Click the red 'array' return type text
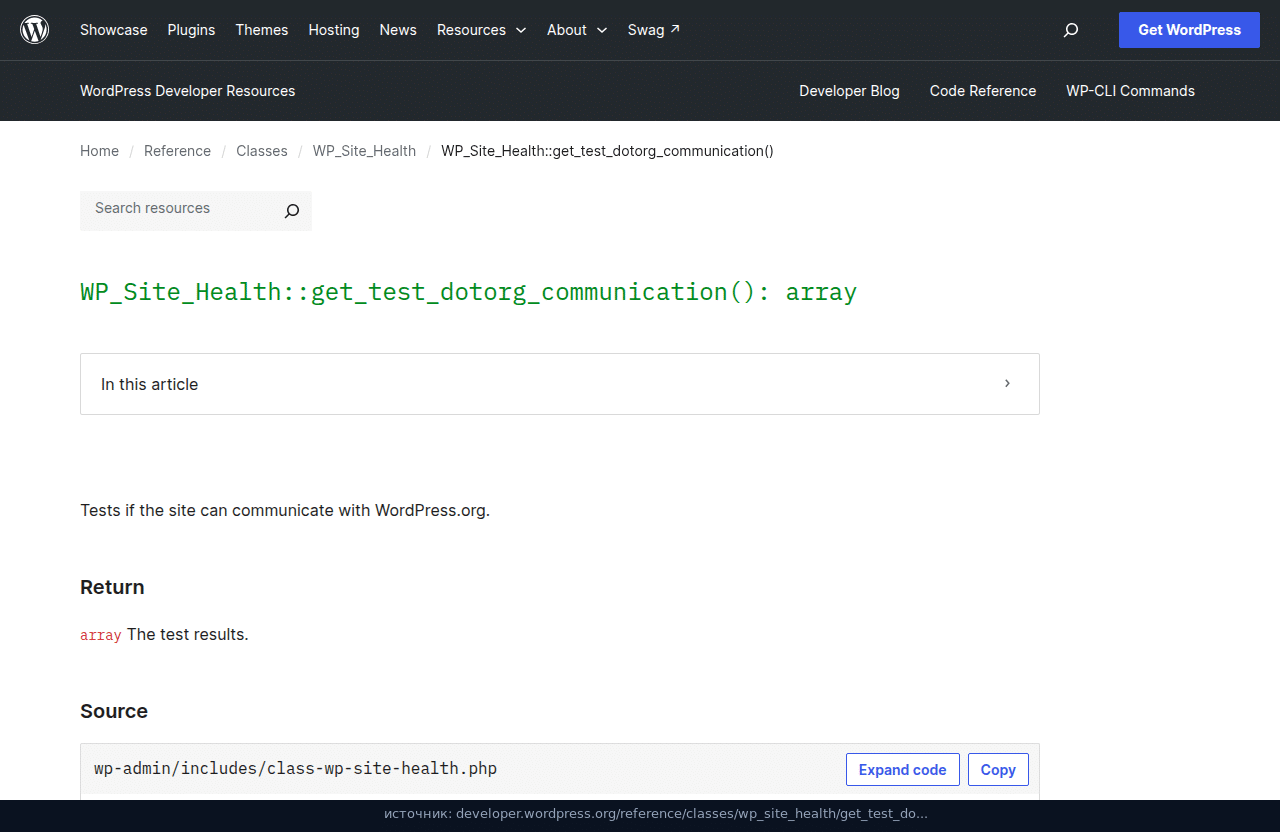Image resolution: width=1280 pixels, height=832 pixels. click(101, 635)
